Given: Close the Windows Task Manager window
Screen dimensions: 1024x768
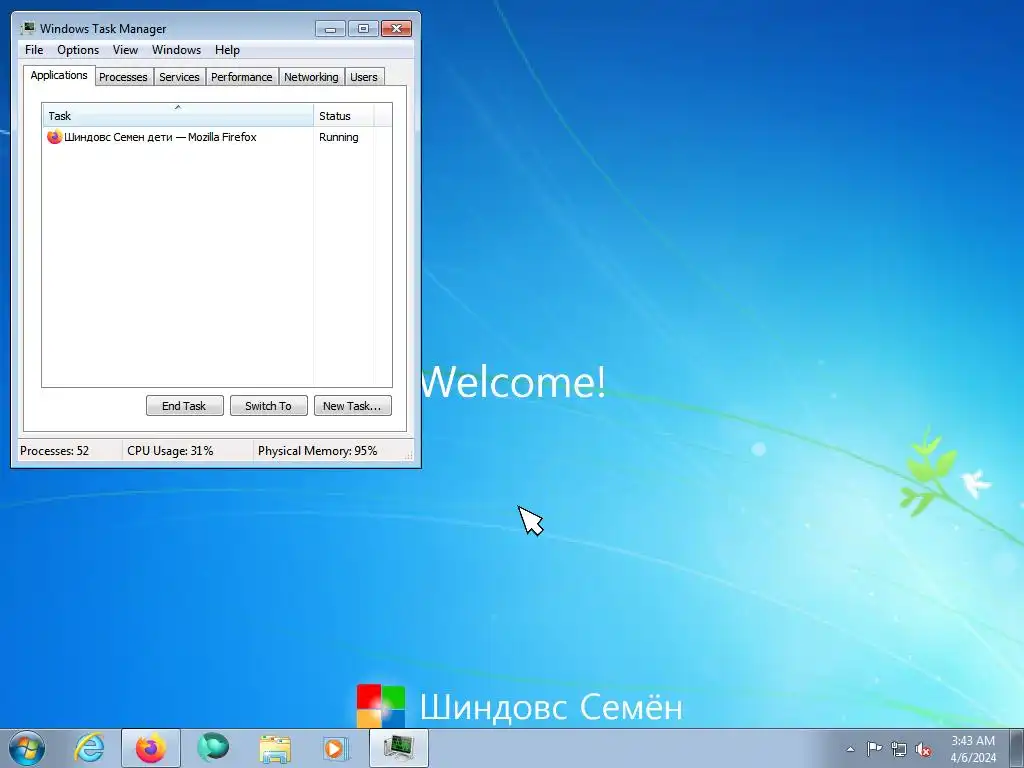Looking at the screenshot, I should (396, 29).
